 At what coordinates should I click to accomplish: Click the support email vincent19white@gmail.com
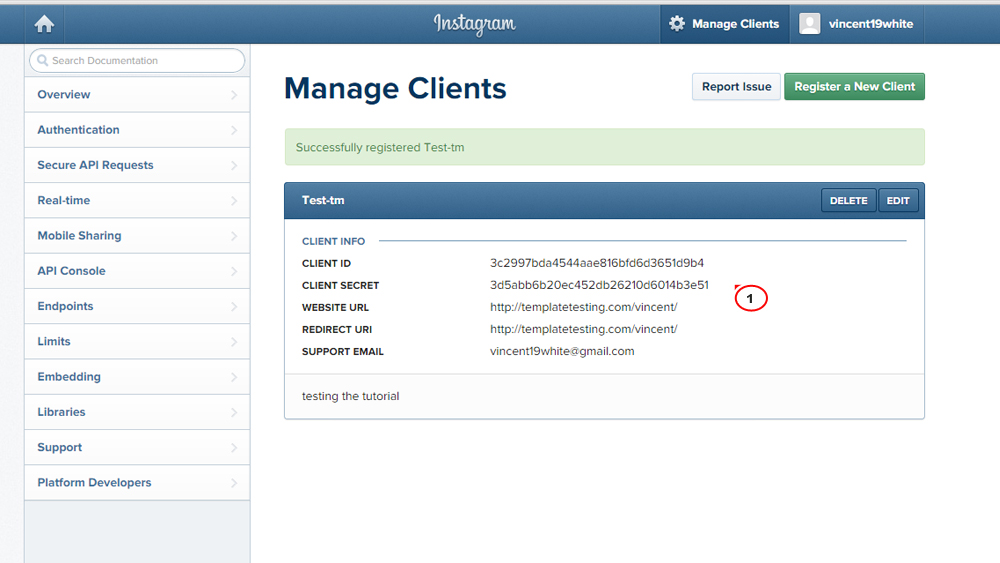click(x=562, y=351)
